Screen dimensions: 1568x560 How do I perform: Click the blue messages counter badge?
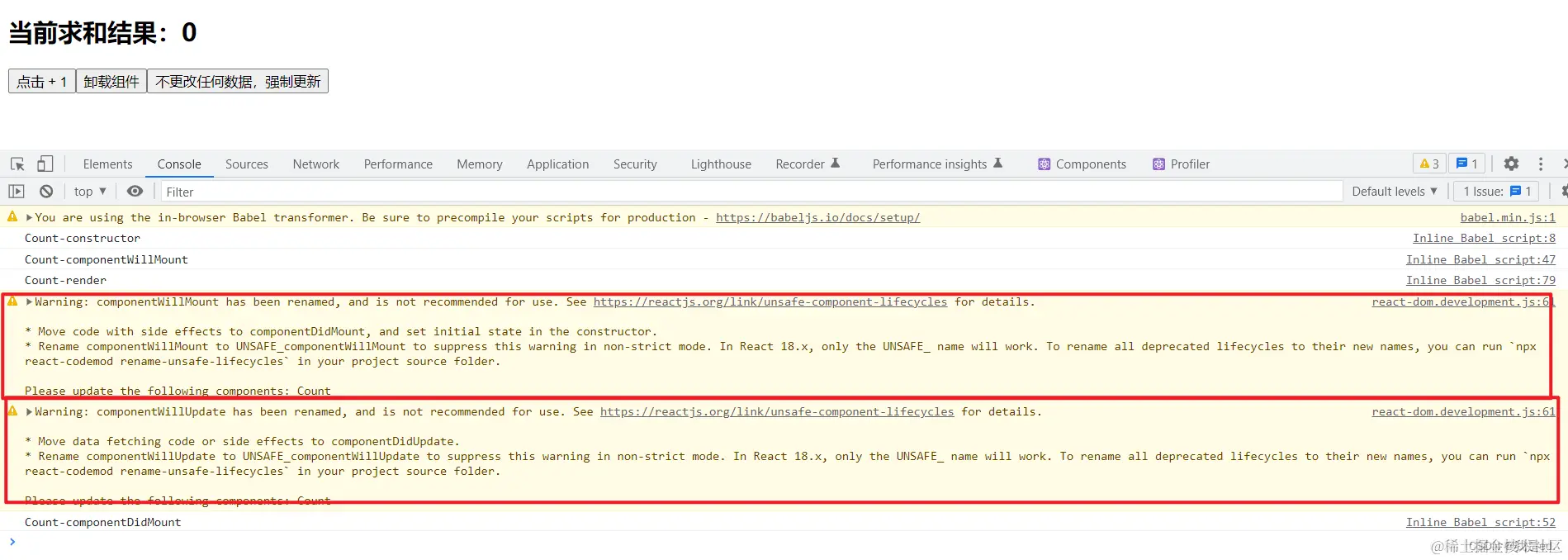point(1467,164)
